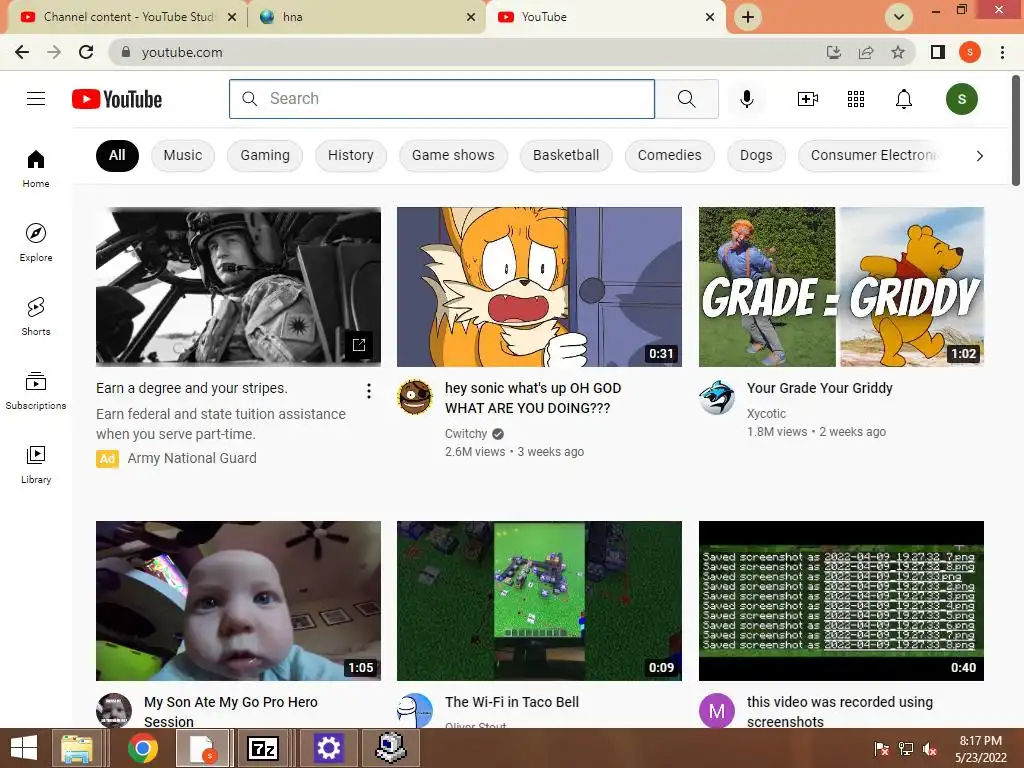Select the Basketball filter chip
This screenshot has width=1024, height=768.
566,155
